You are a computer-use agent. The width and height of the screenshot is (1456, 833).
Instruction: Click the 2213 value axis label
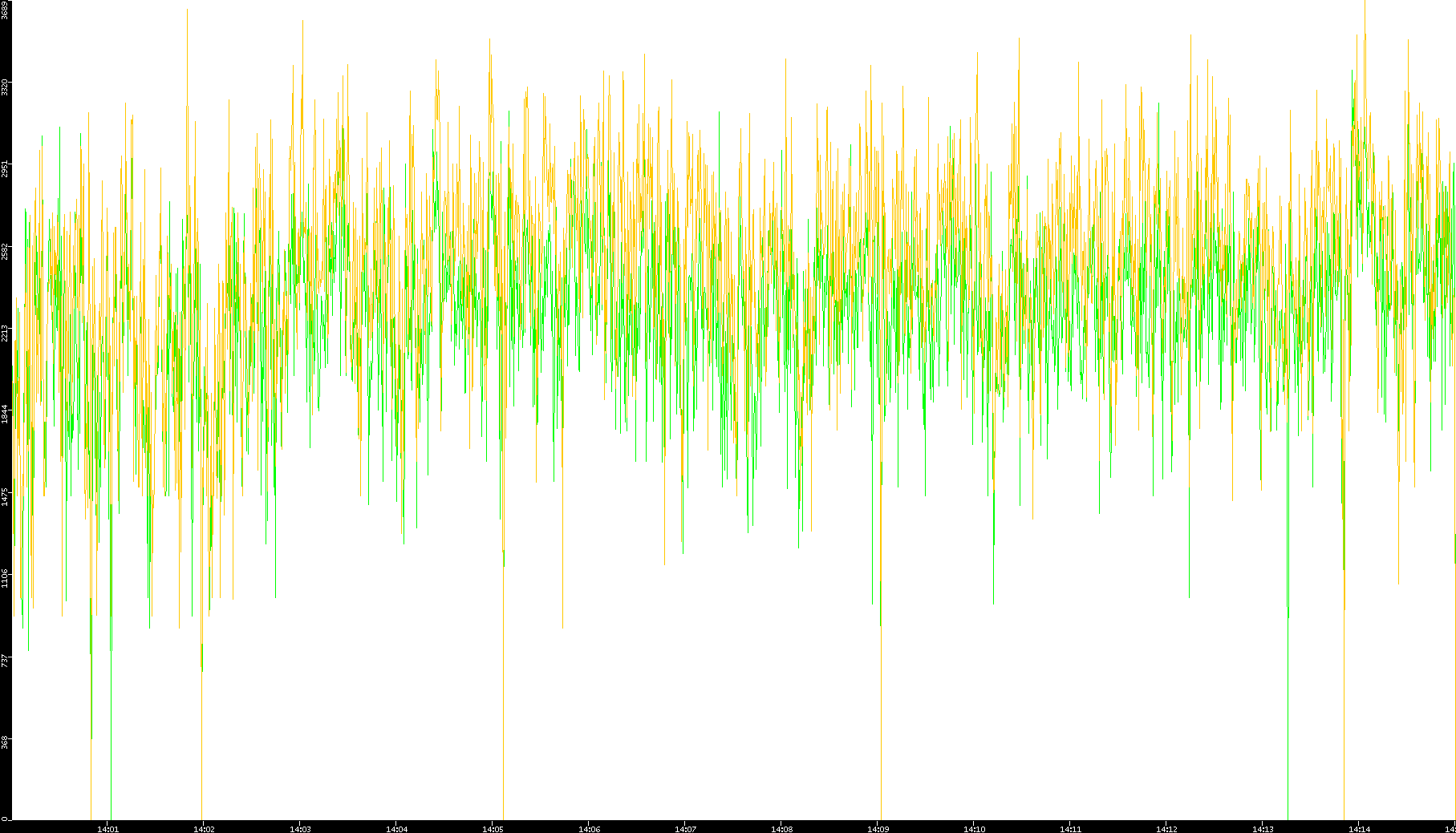pos(5,332)
